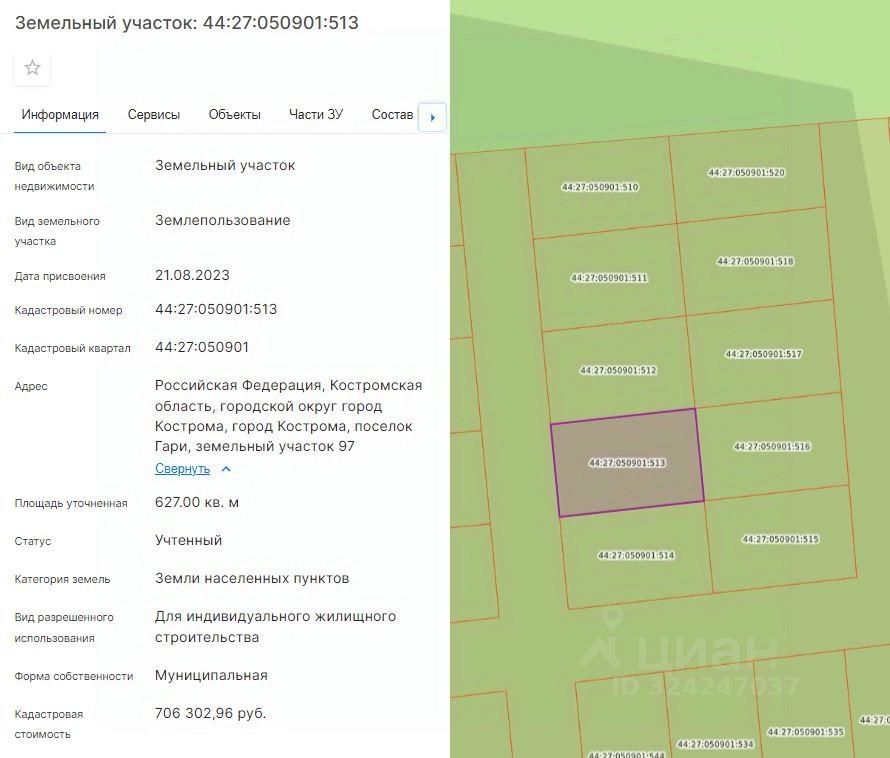This screenshot has height=758, width=890.
Task: Click parcel 44:27:050901:534 on the map
Action: pos(715,744)
